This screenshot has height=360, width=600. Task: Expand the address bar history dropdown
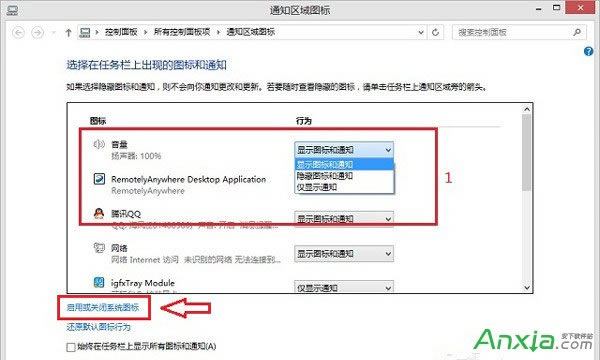coord(421,33)
